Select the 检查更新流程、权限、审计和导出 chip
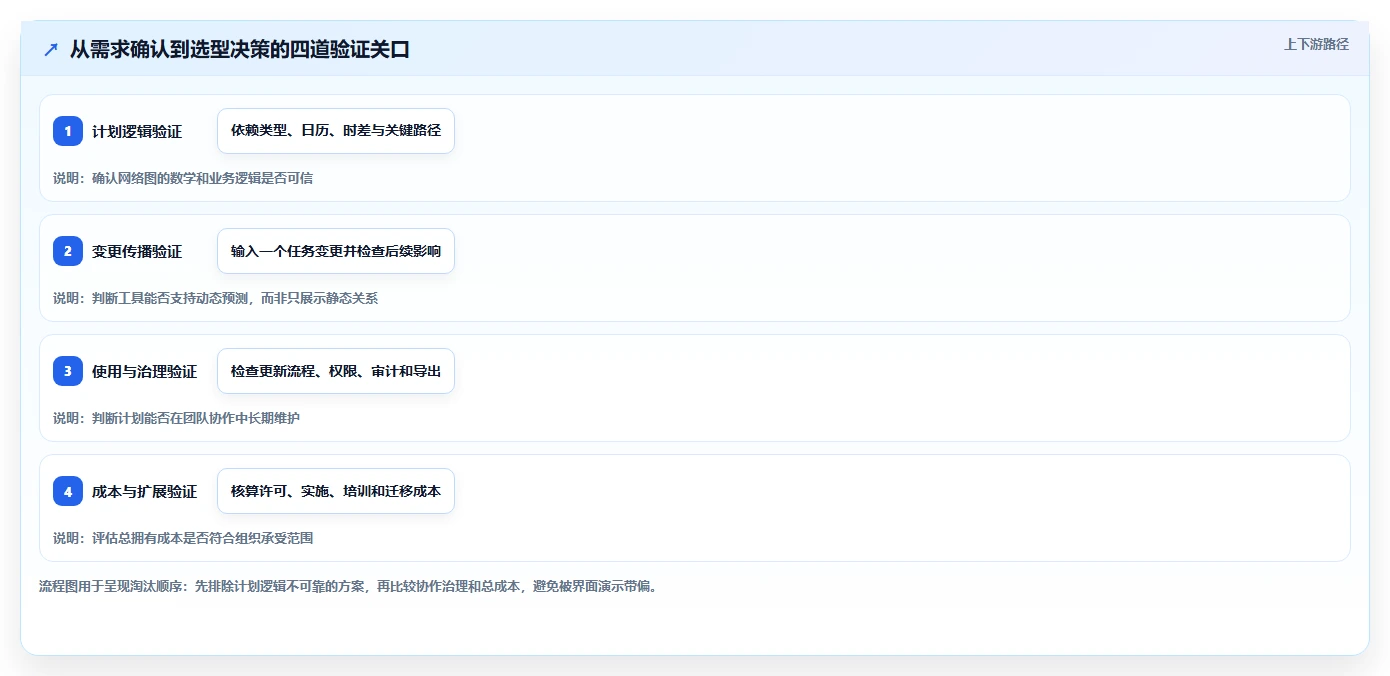This screenshot has width=1390, height=676. 336,371
